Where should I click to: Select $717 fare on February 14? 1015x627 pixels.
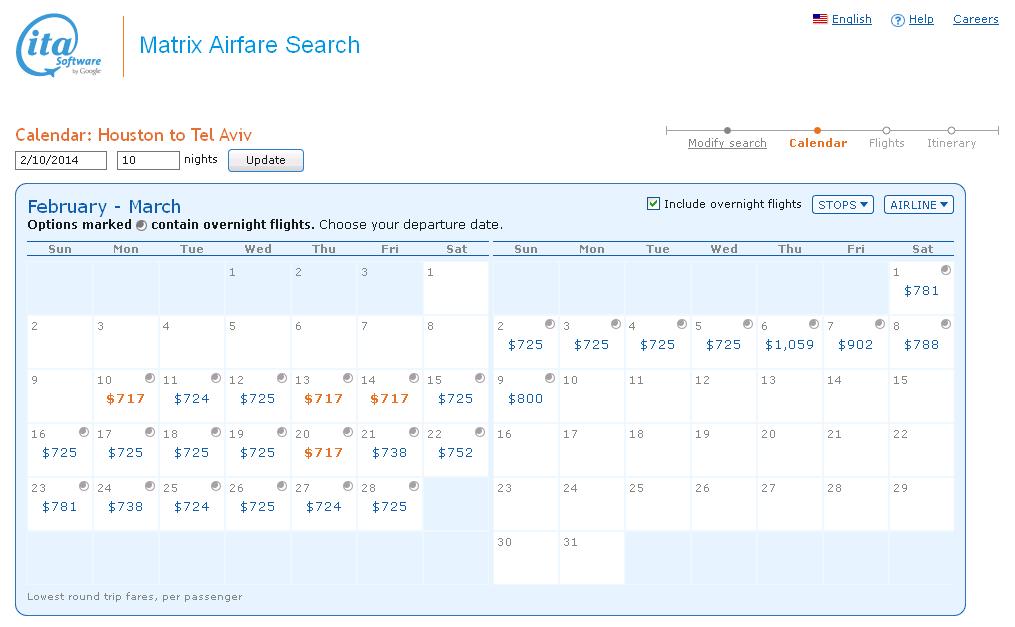(x=390, y=399)
